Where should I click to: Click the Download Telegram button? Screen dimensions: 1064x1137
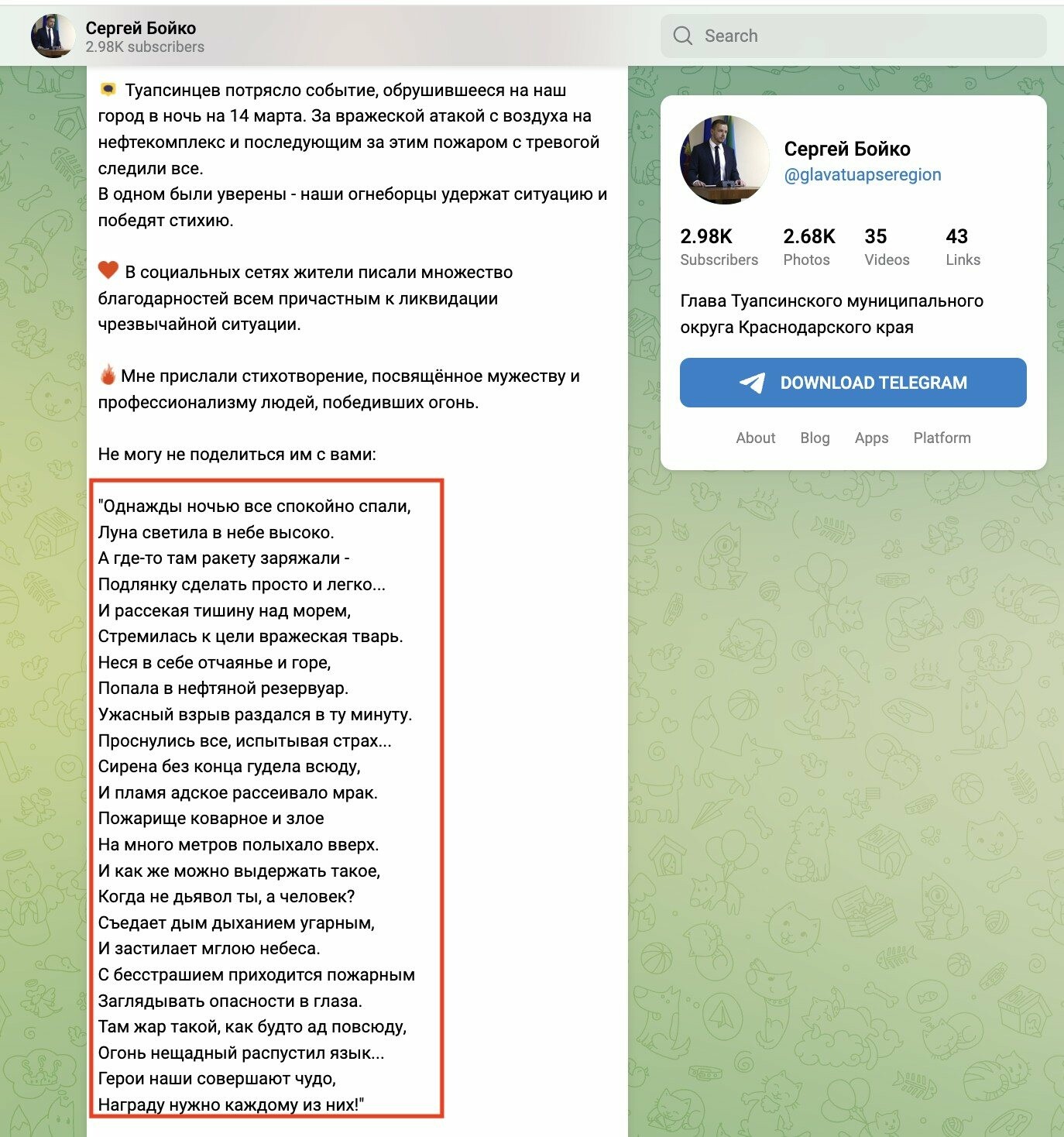[x=853, y=383]
